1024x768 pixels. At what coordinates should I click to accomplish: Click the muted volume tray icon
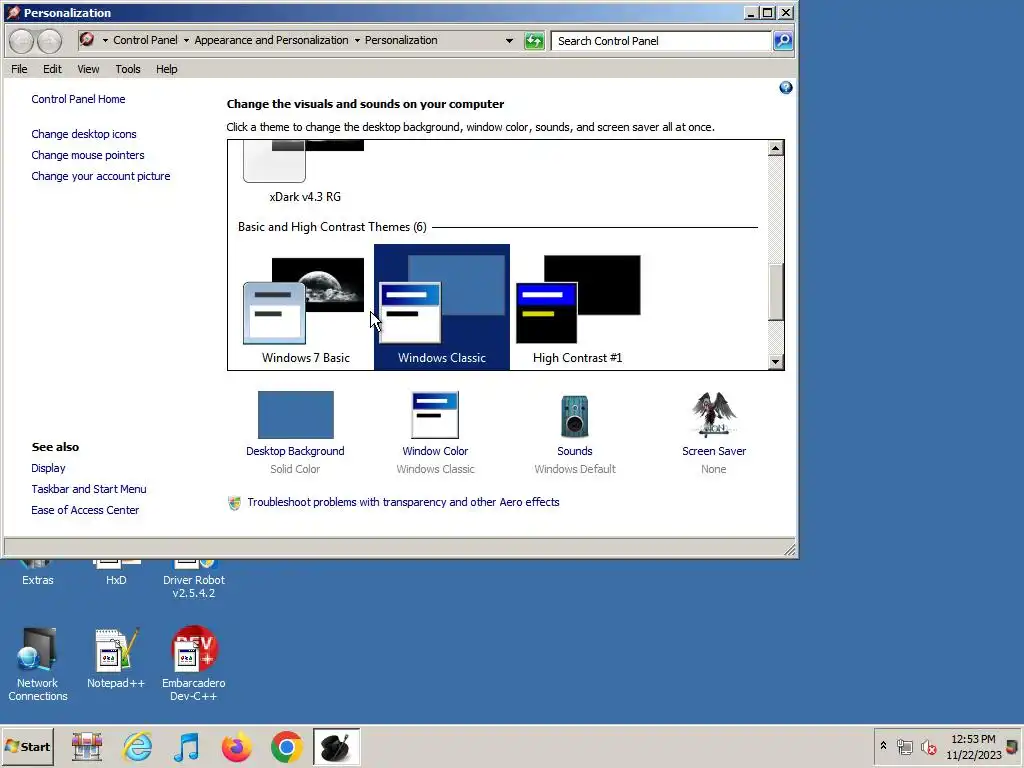[x=928, y=746]
